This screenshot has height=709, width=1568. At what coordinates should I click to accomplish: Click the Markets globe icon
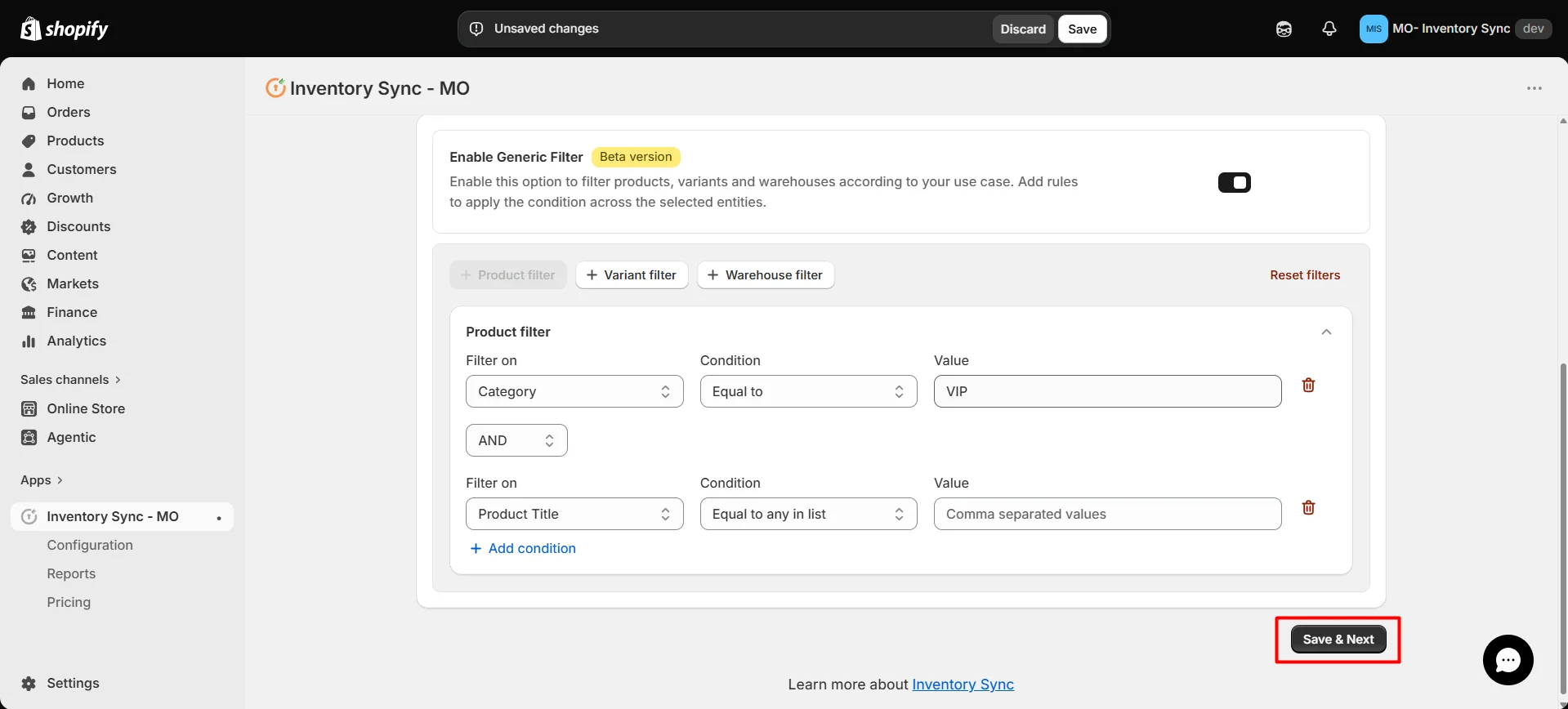tap(29, 283)
